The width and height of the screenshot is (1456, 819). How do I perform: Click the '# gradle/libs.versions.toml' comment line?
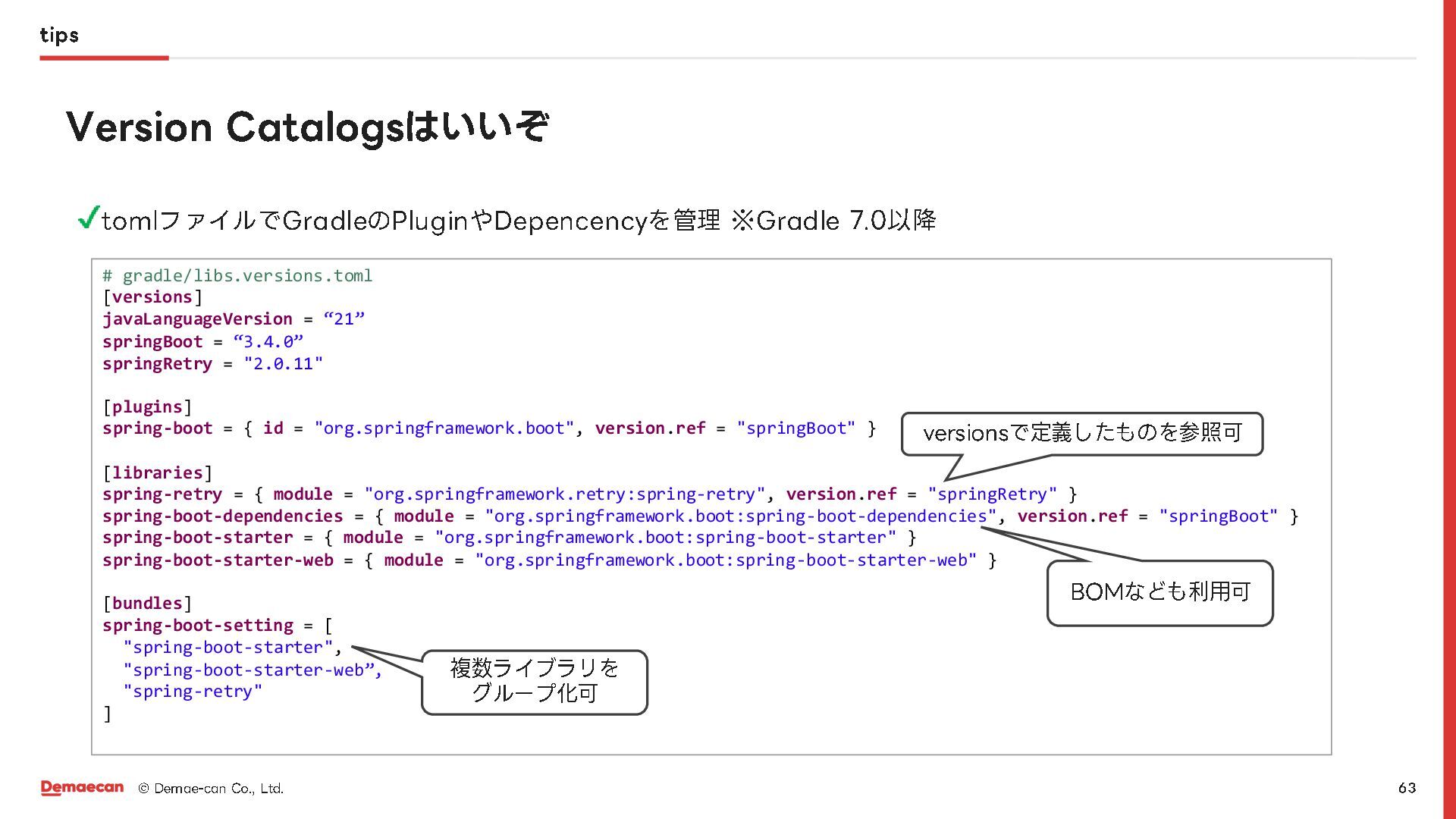[x=237, y=276]
